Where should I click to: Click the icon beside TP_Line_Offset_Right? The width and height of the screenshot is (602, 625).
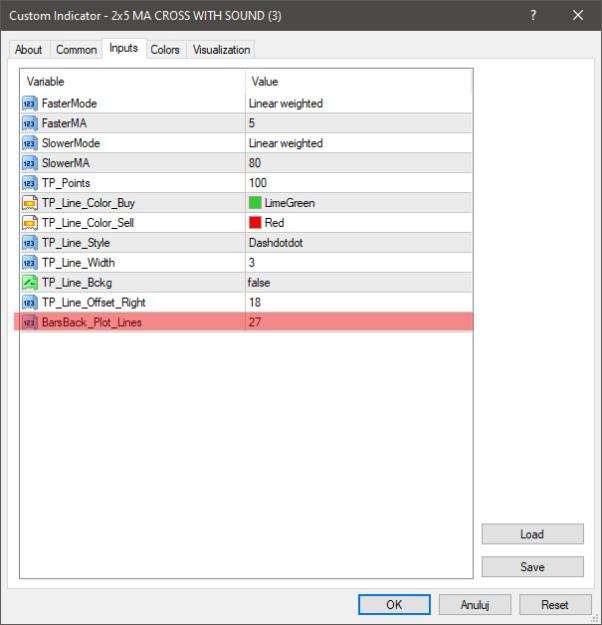point(30,303)
